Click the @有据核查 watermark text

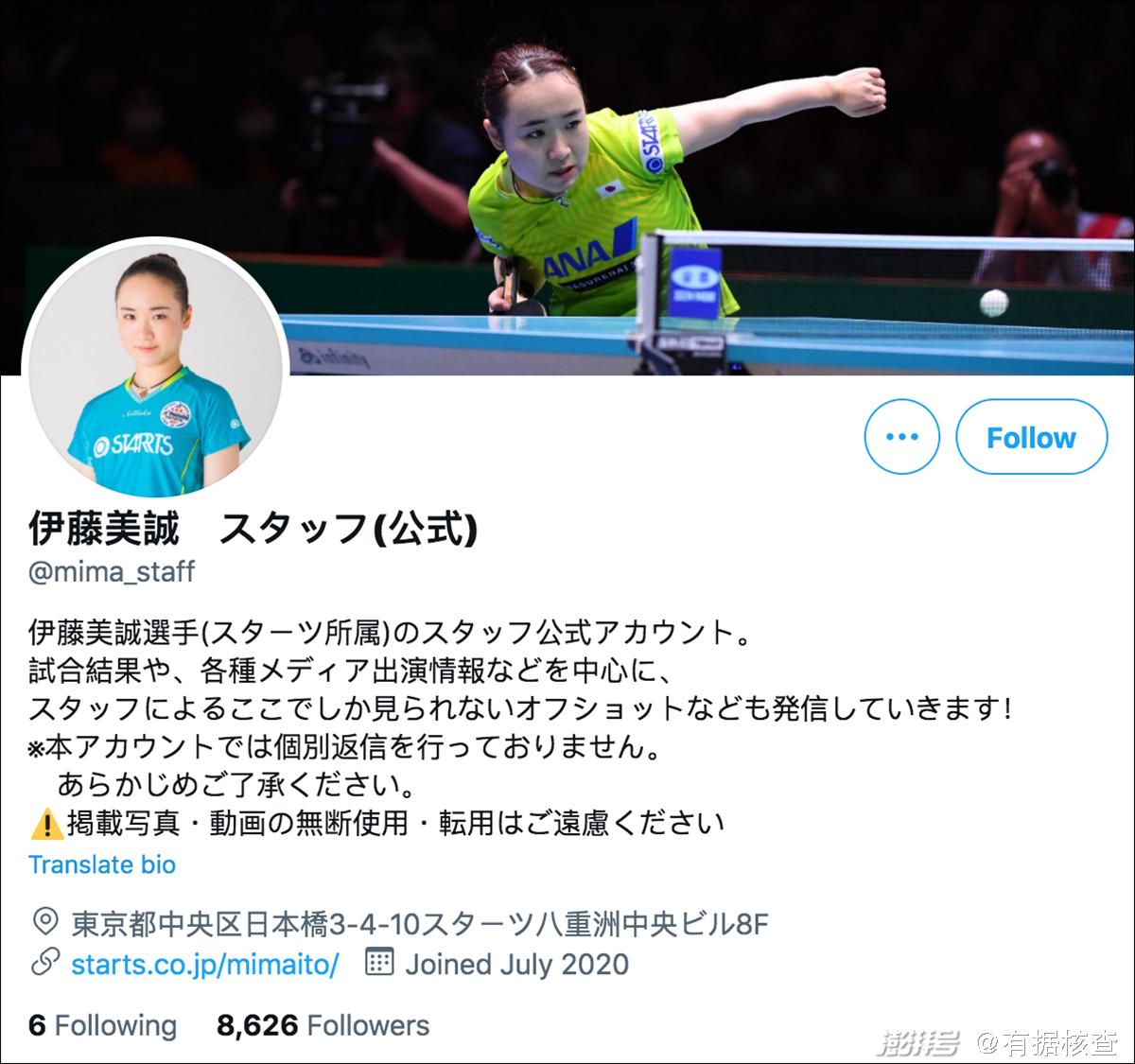[1049, 1043]
